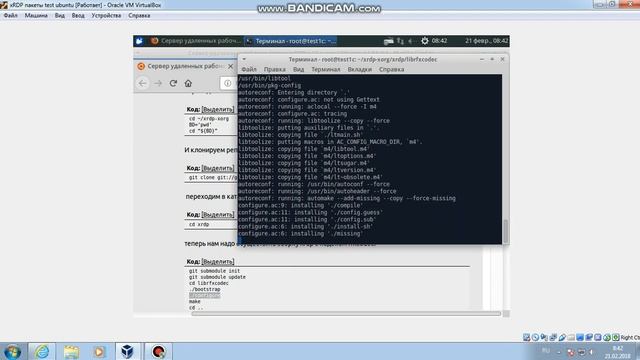
Task: Close the 'Сервер удаленных рабоч' browser tab
Action: (x=231, y=66)
